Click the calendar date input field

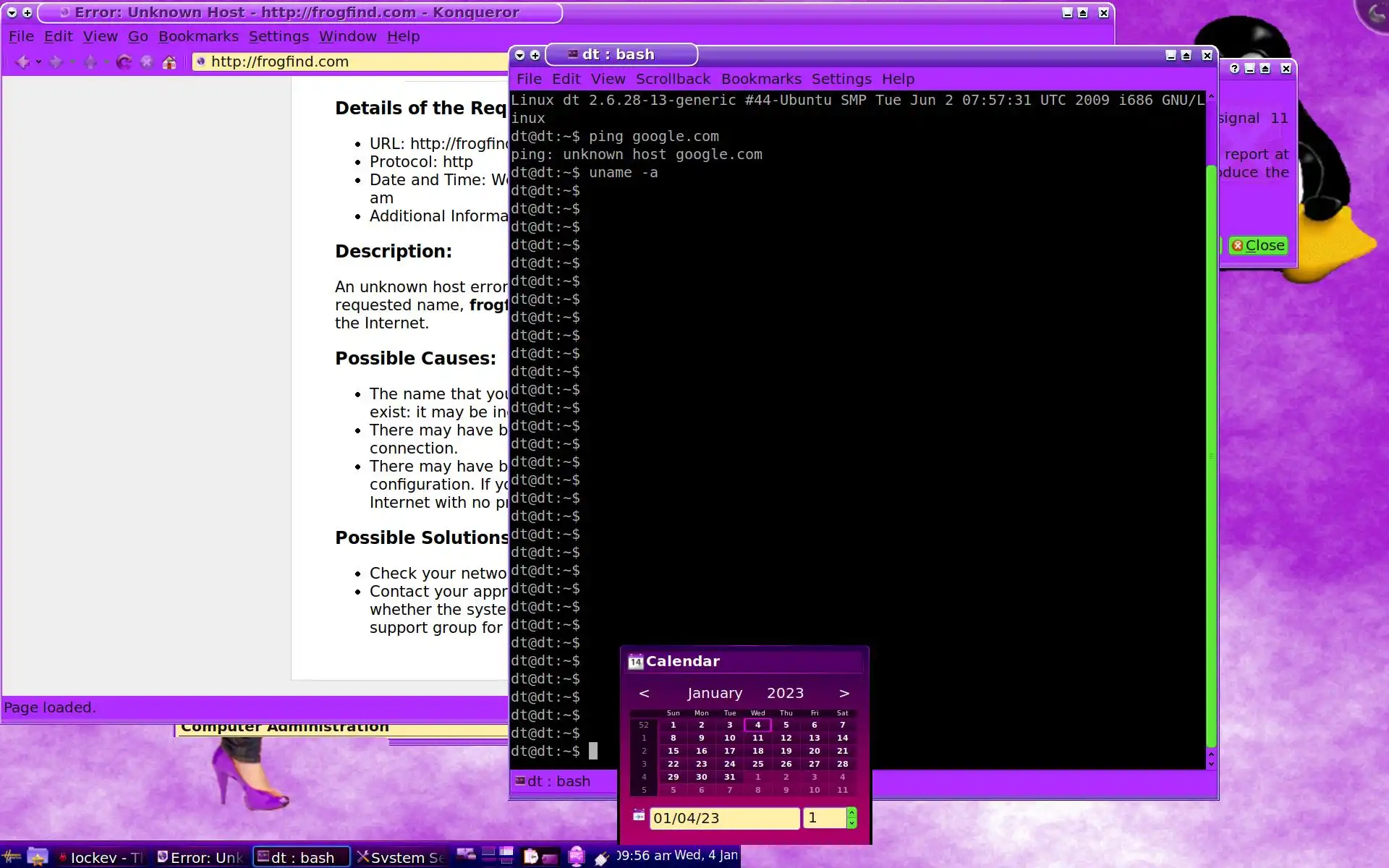coord(723,818)
